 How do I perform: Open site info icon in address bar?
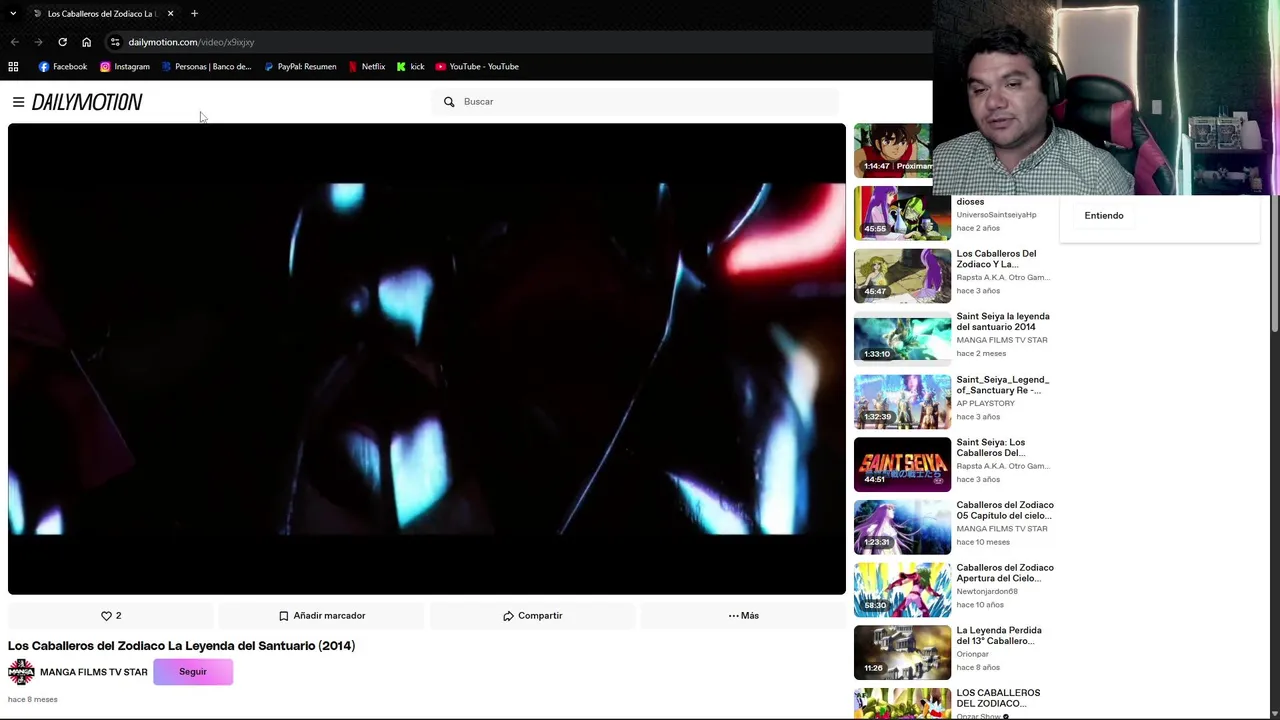(115, 42)
